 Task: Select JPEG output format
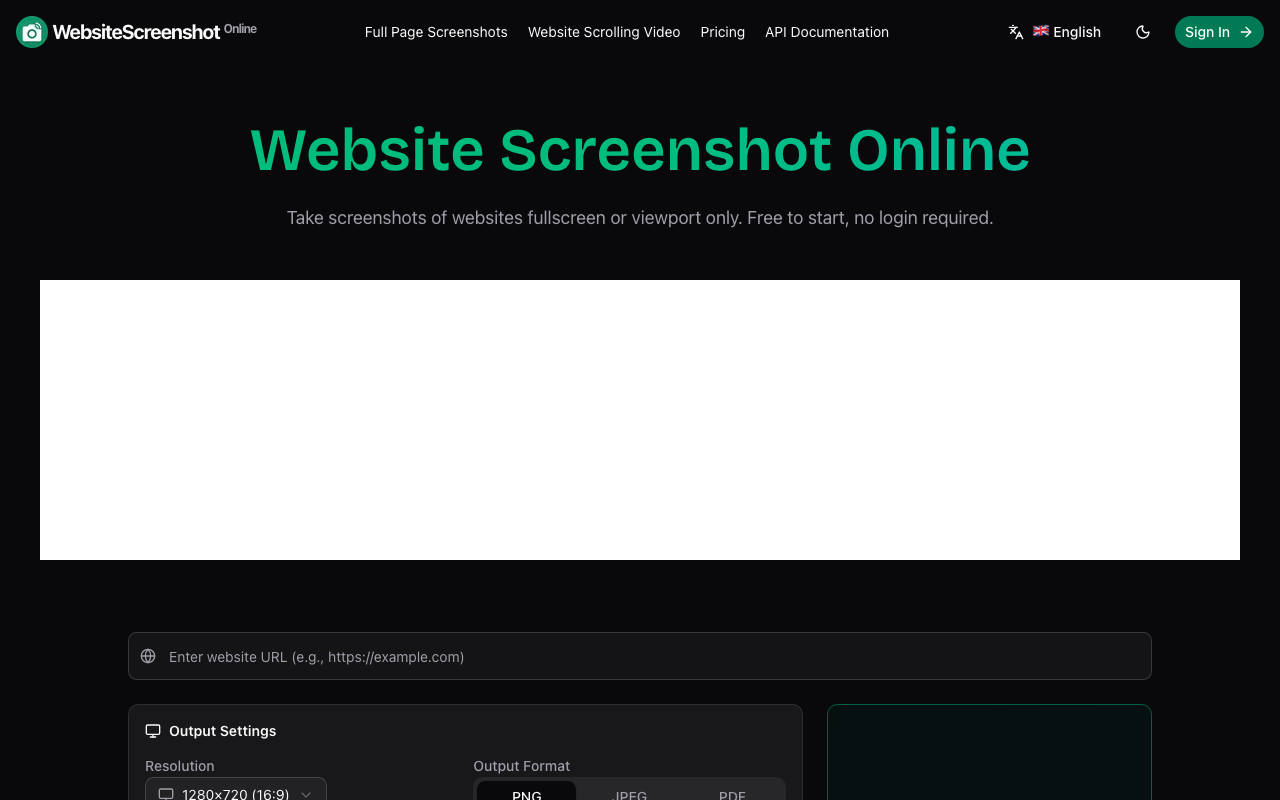[x=630, y=791]
